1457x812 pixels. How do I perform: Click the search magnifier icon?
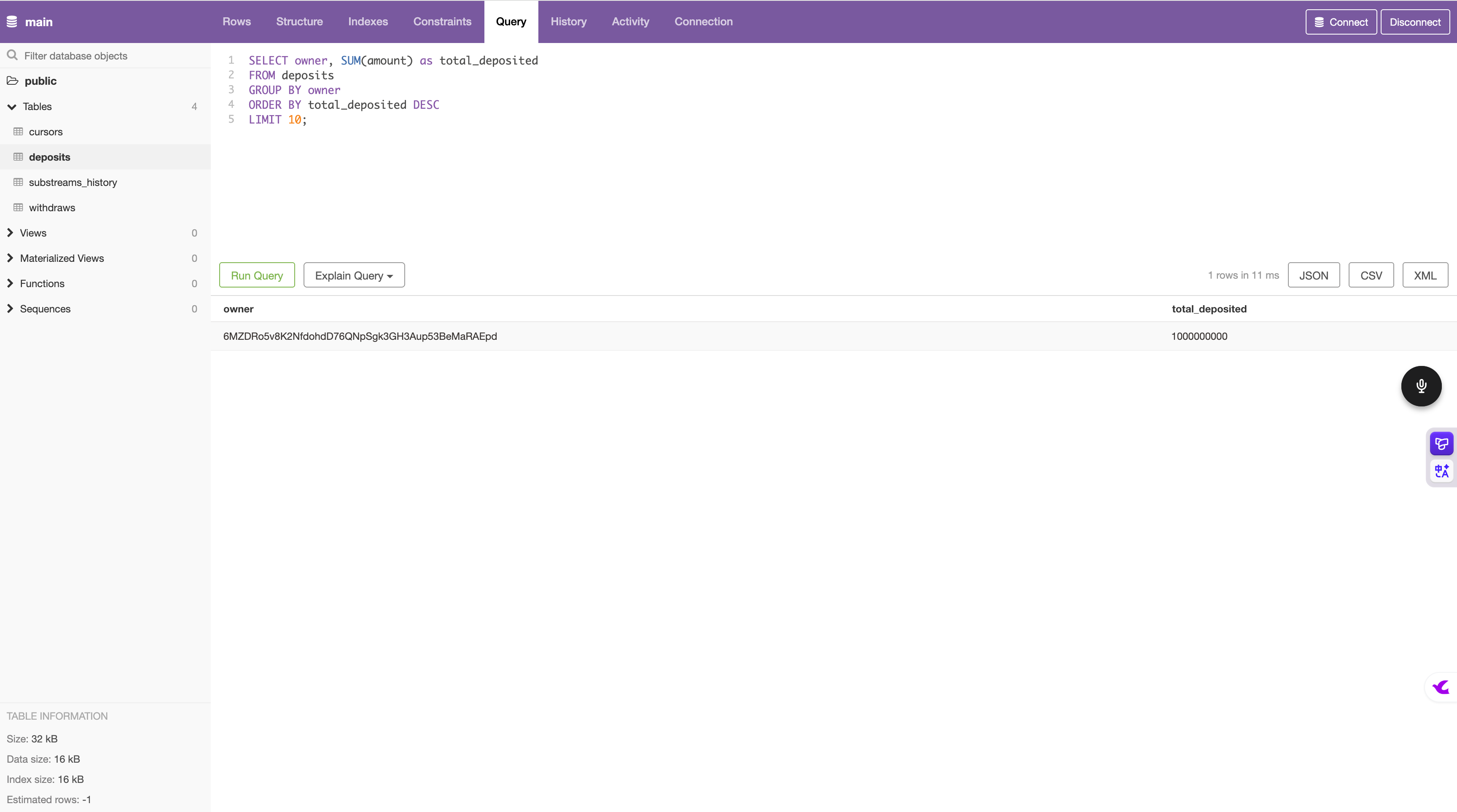(12, 55)
